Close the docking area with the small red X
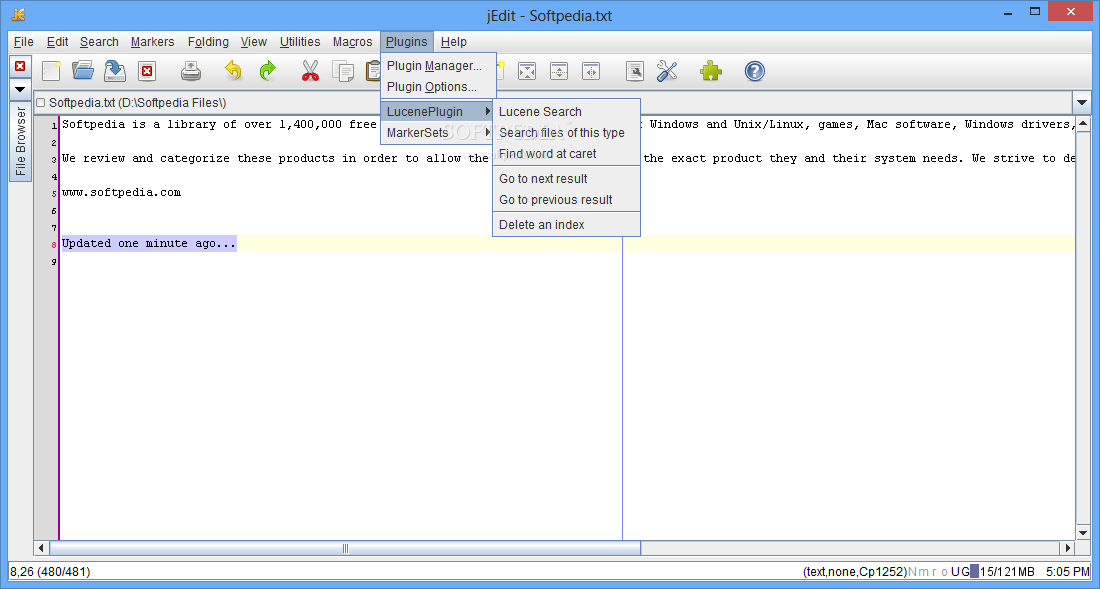Screen dimensions: 1100x589 pyautogui.click(x=20, y=66)
